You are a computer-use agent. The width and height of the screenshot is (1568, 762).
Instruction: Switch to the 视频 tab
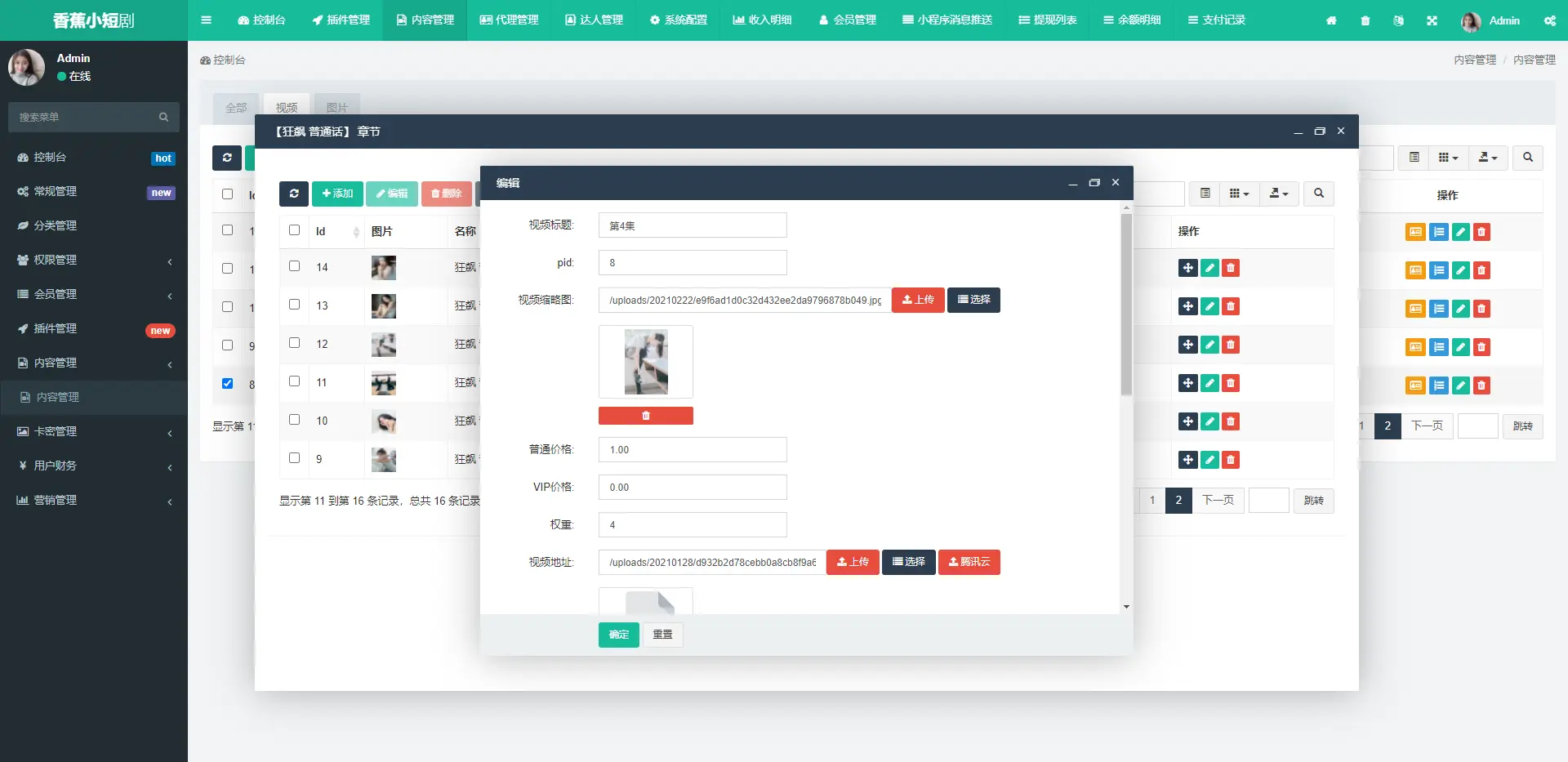click(x=286, y=108)
